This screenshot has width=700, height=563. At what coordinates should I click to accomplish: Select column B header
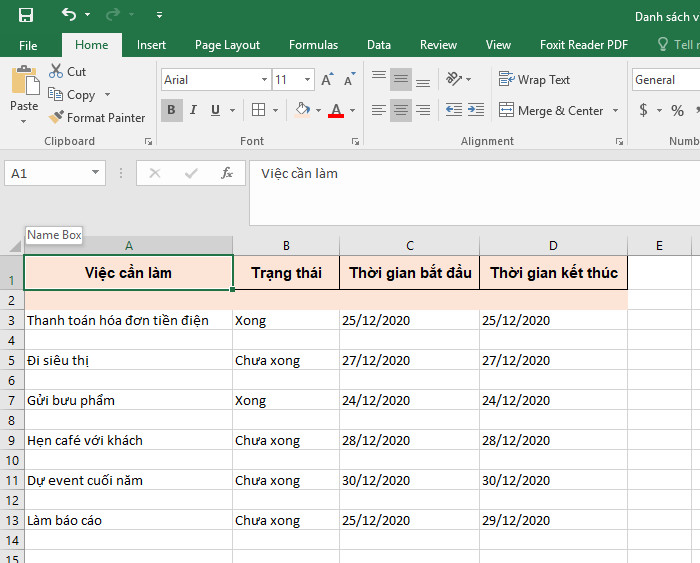pos(286,246)
